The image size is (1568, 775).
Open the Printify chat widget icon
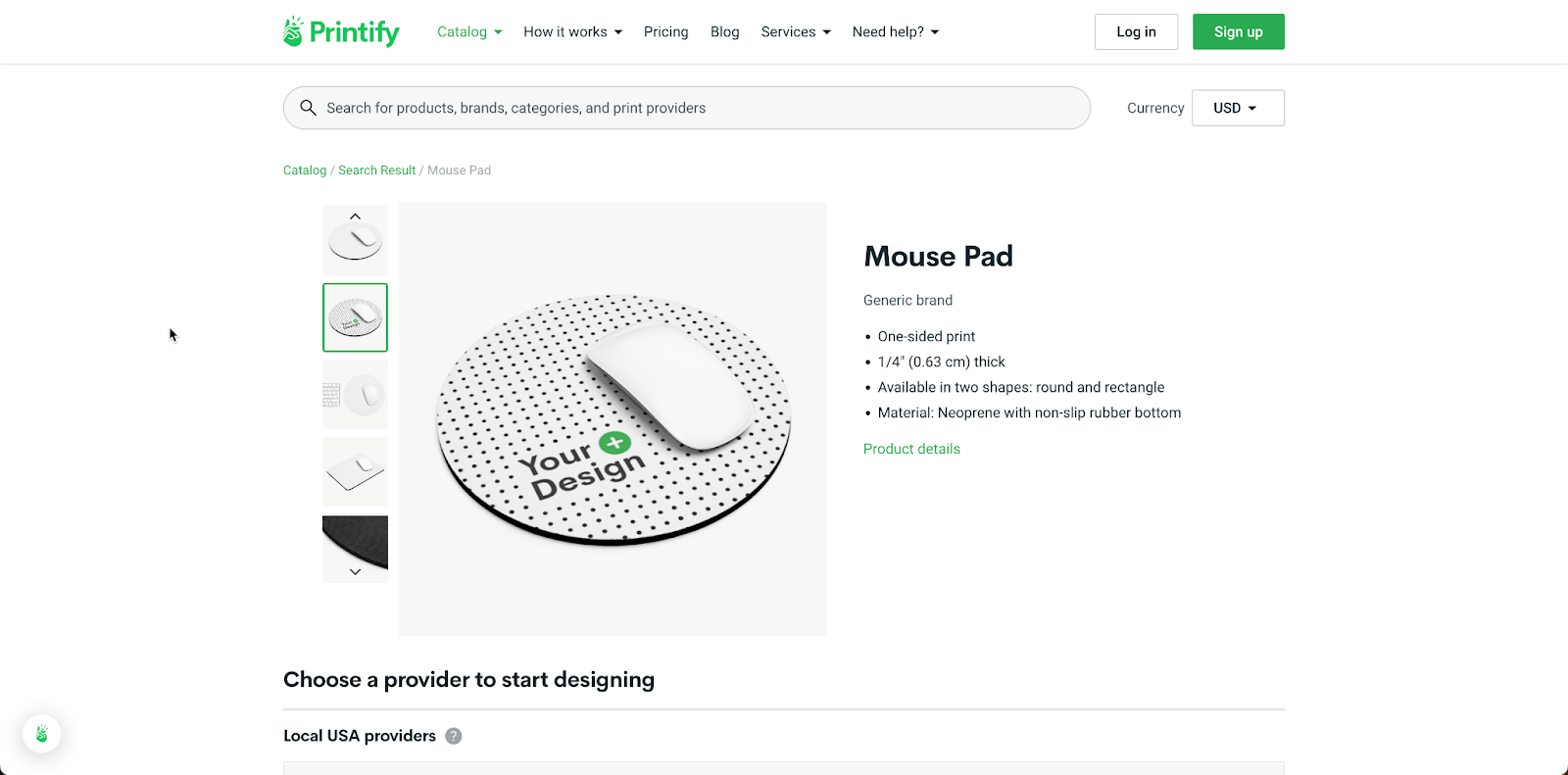(42, 734)
